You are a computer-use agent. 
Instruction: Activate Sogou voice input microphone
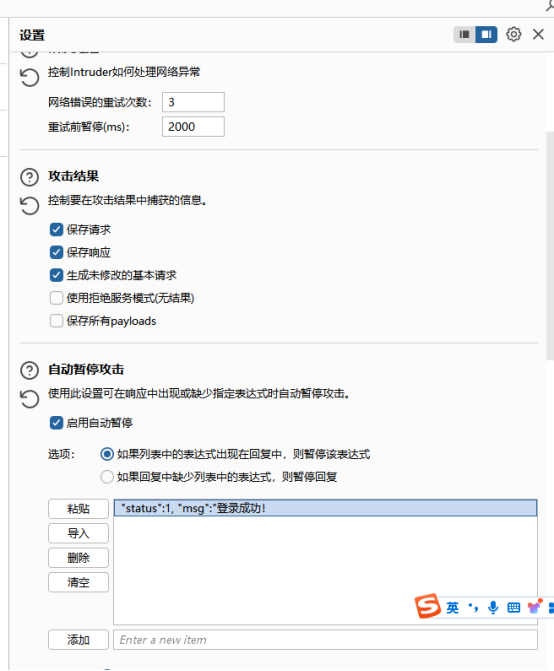tap(493, 607)
